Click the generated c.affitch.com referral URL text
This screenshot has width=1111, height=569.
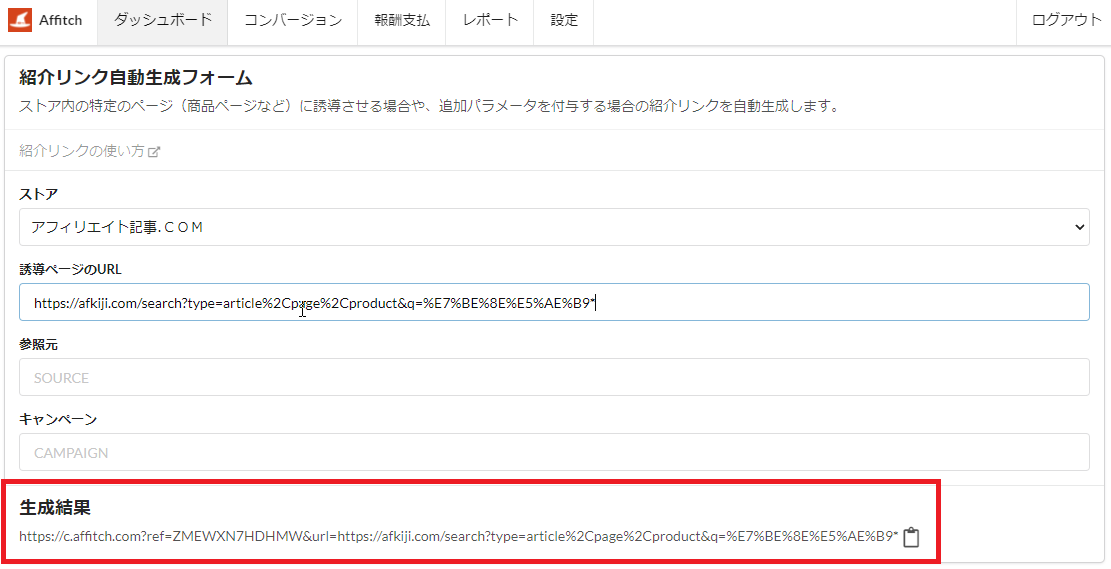click(x=458, y=537)
